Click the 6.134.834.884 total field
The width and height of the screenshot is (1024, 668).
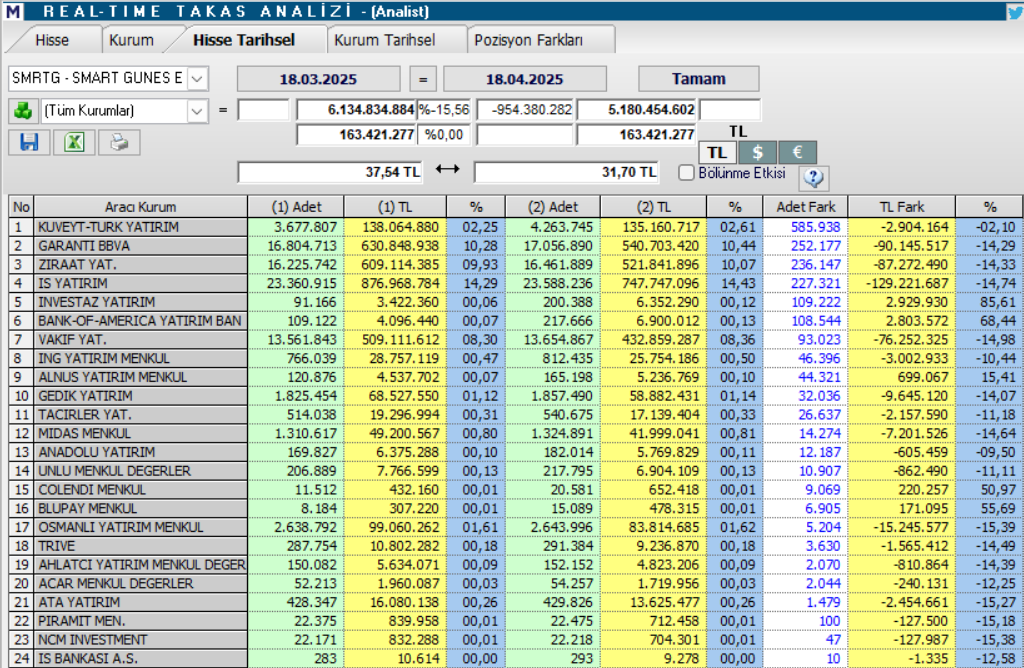357,110
